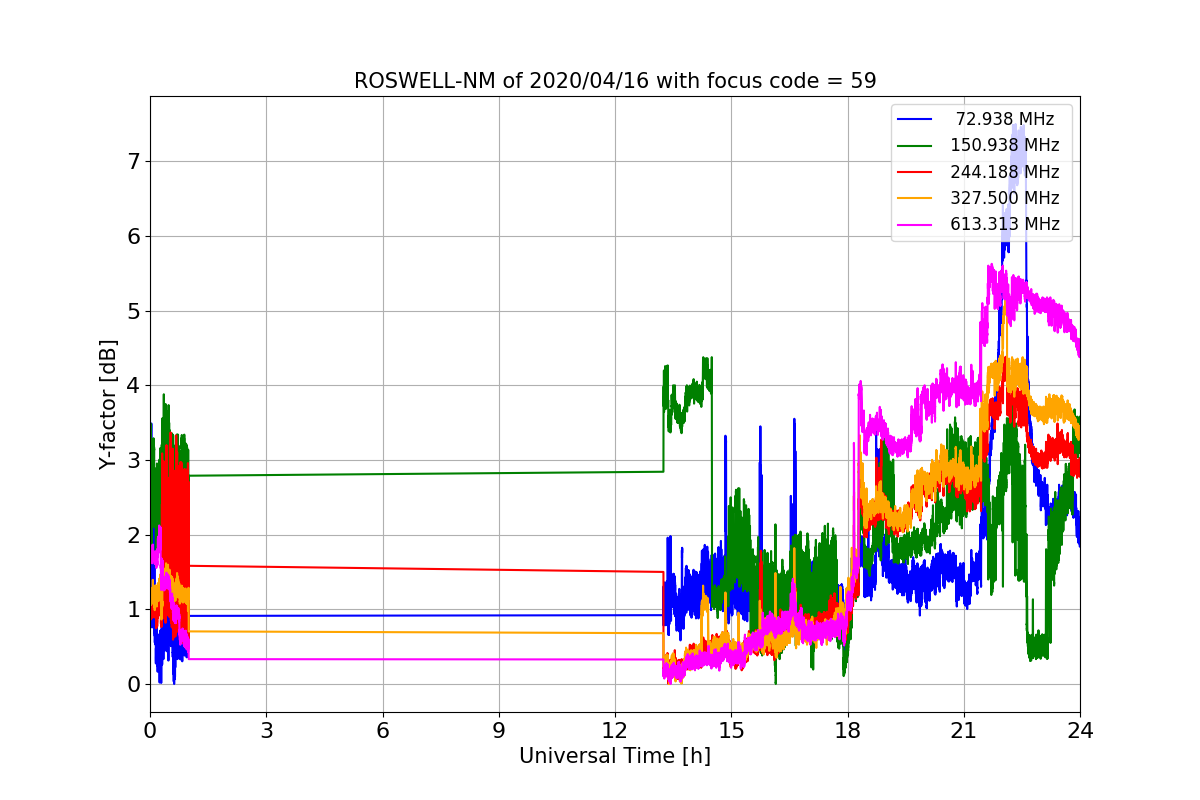The image size is (1200, 800).
Task: Click the x-axis tick label 21
Action: [x=964, y=730]
